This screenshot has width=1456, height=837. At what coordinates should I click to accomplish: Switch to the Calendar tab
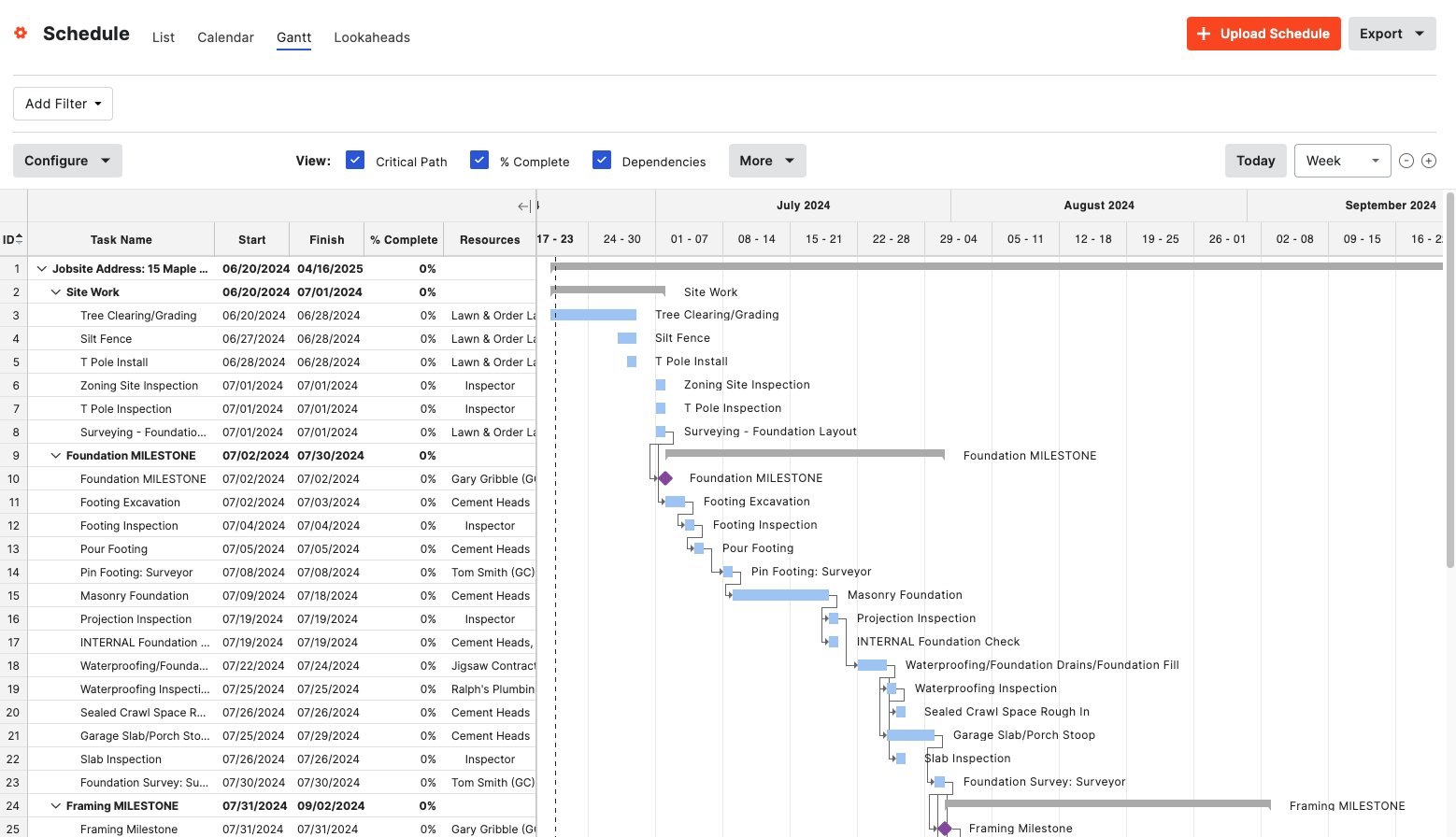[x=225, y=37]
